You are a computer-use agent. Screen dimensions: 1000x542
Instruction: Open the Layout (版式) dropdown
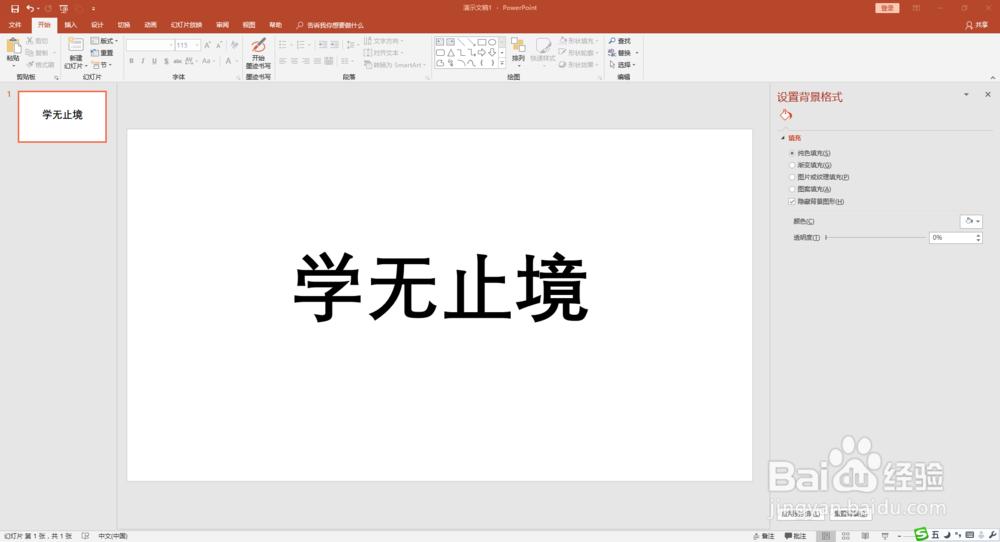[x=105, y=41]
